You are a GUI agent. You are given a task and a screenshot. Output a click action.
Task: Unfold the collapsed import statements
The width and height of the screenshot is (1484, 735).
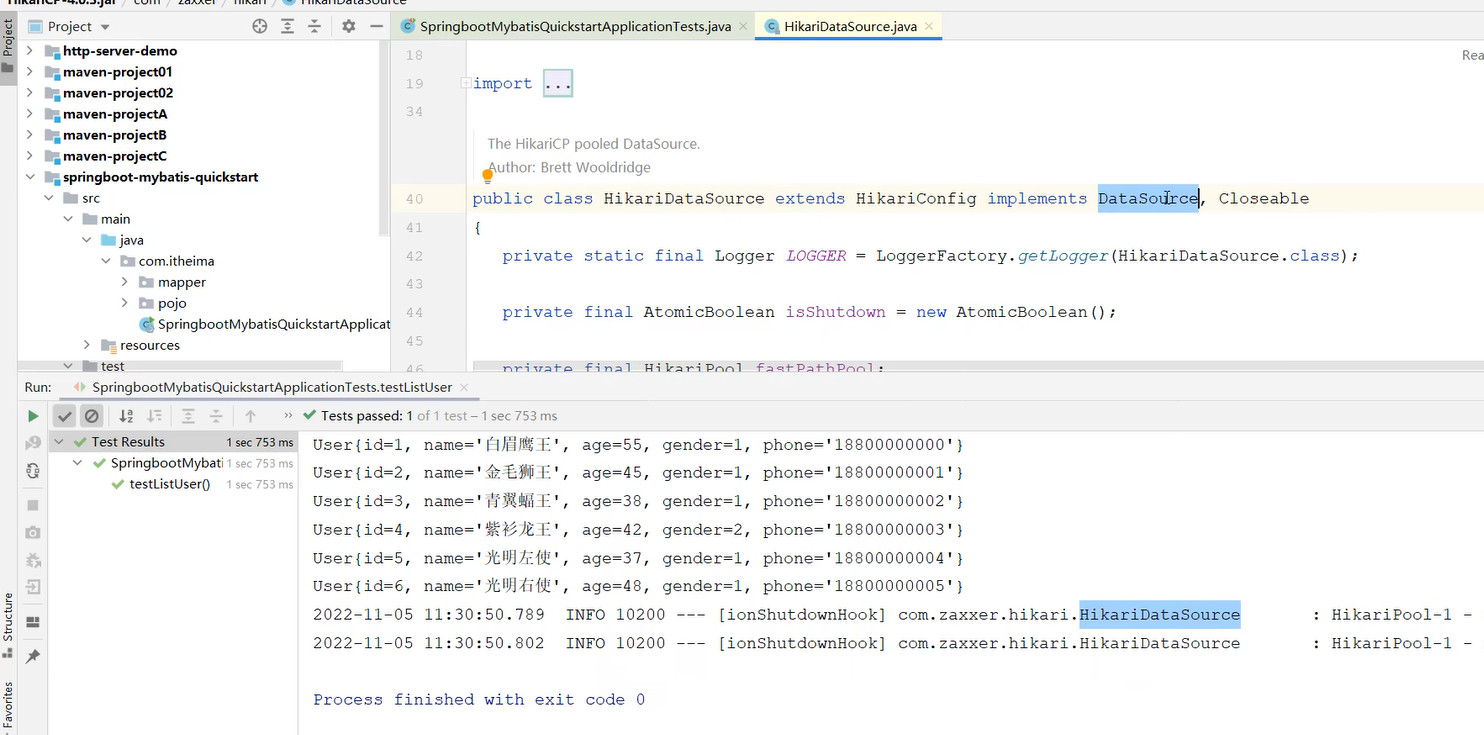pyautogui.click(x=558, y=83)
